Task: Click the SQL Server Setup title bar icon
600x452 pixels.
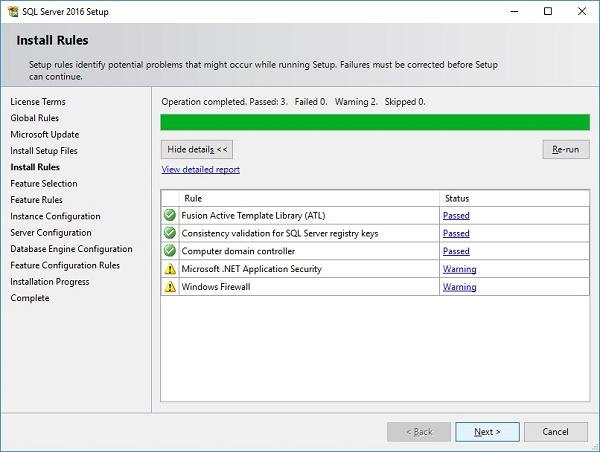Action: pyautogui.click(x=12, y=11)
